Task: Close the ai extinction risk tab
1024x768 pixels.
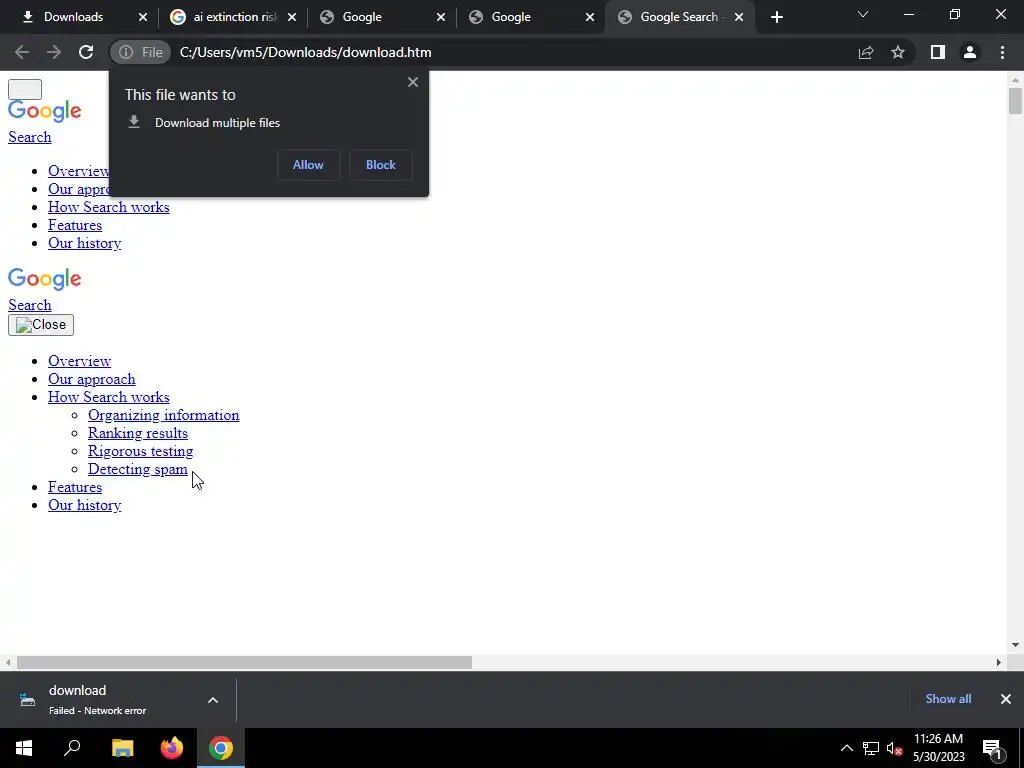Action: pyautogui.click(x=292, y=17)
